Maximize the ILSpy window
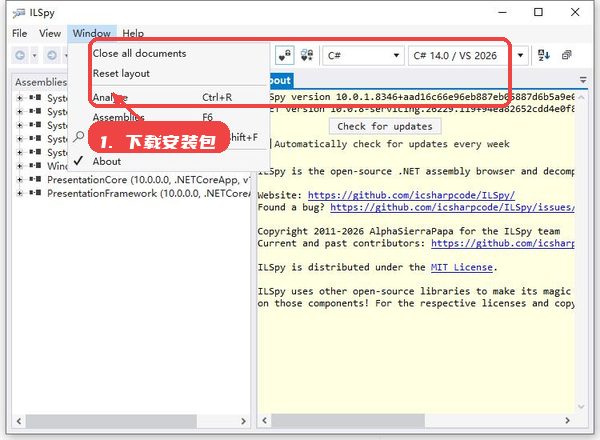Image resolution: width=600 pixels, height=440 pixels. [538, 12]
